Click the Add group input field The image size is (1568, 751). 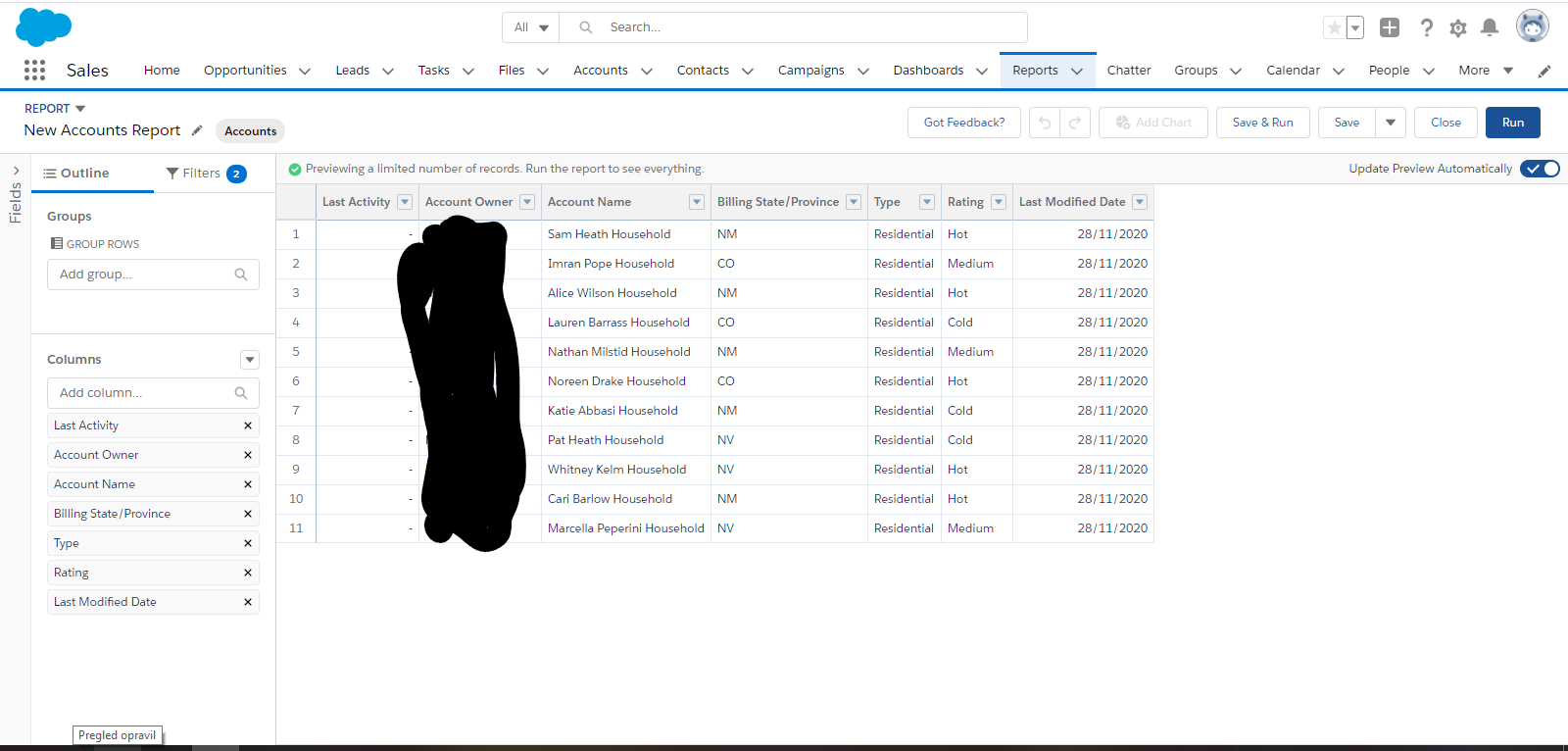[153, 275]
